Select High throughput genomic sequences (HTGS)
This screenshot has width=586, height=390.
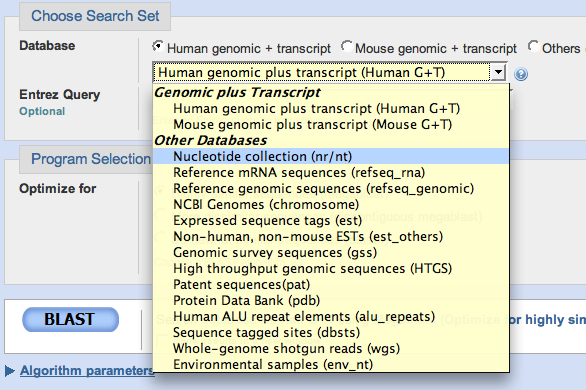click(331, 268)
